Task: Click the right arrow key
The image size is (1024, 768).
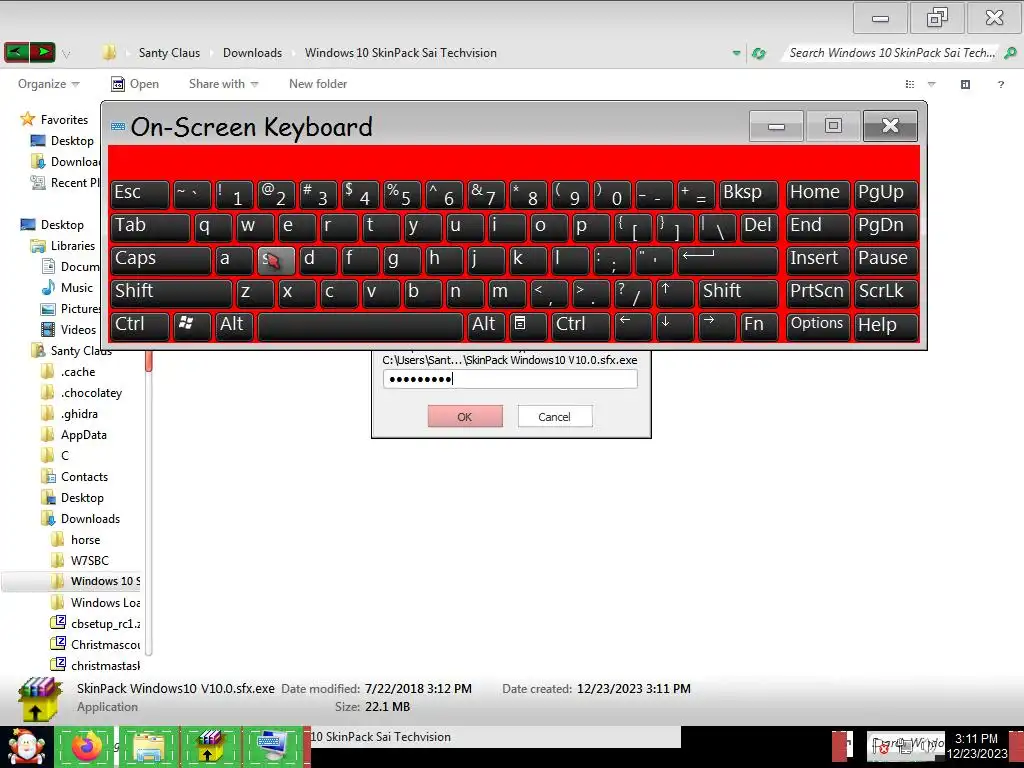Action: (x=717, y=326)
